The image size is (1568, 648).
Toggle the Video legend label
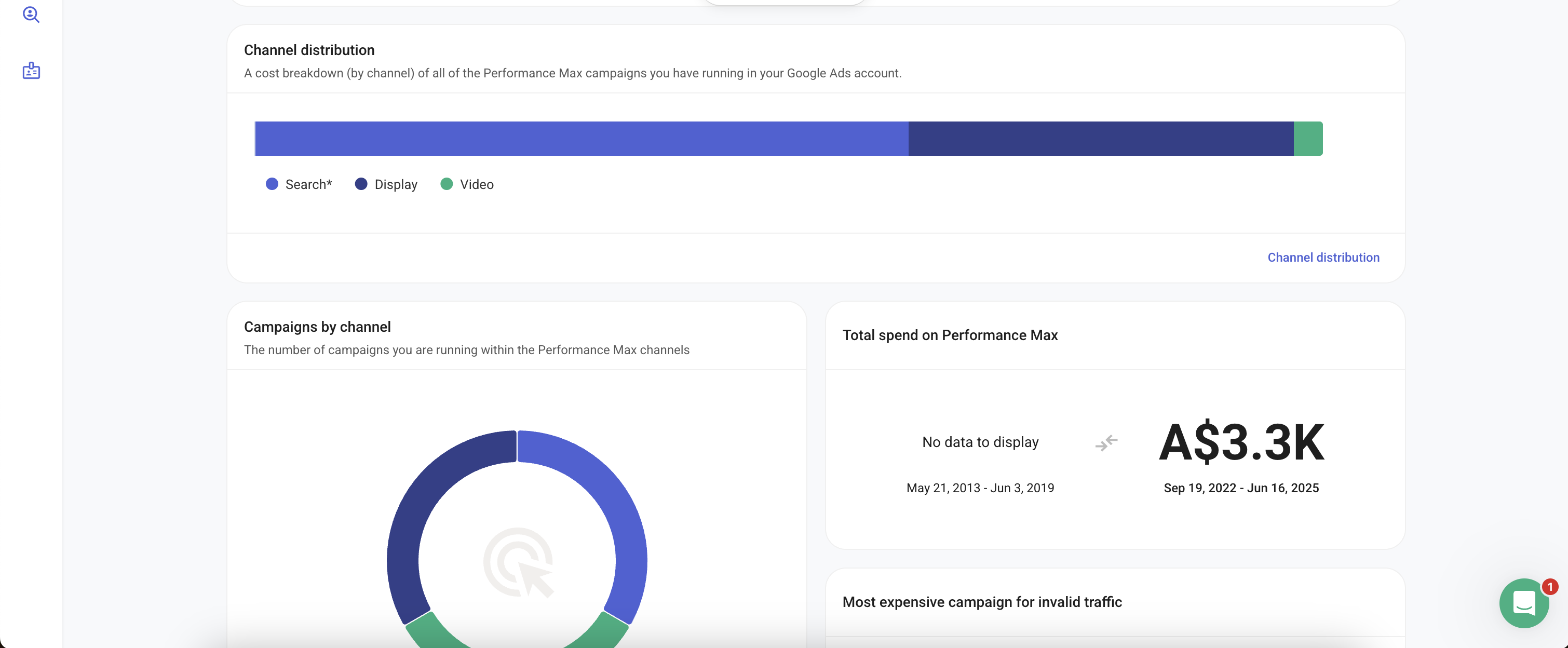pyautogui.click(x=476, y=184)
